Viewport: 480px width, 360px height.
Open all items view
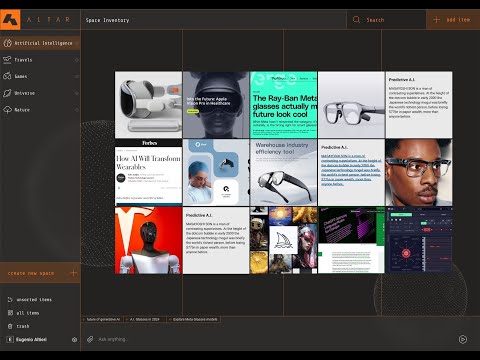[x=28, y=313]
